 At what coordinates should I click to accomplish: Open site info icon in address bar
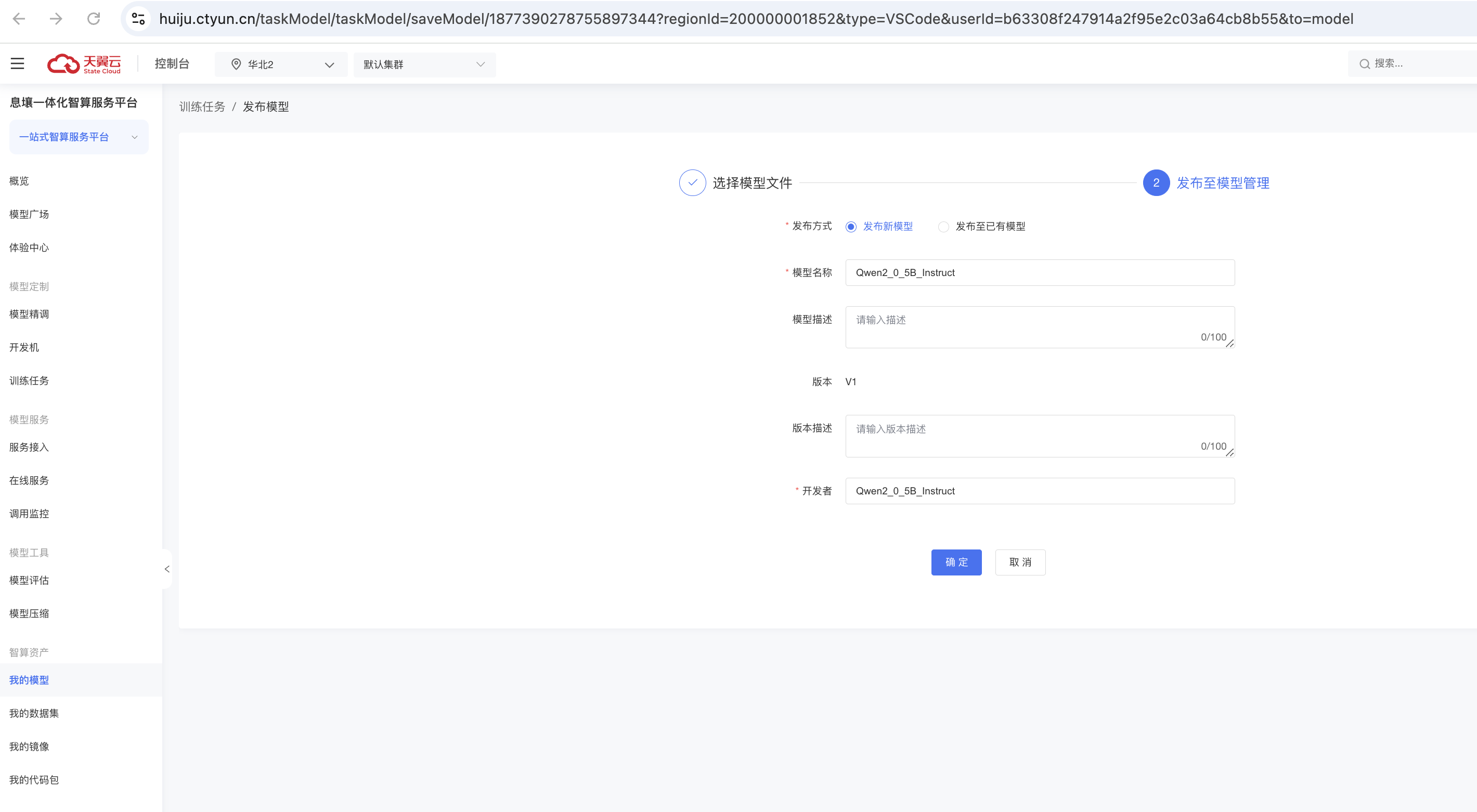(x=138, y=19)
